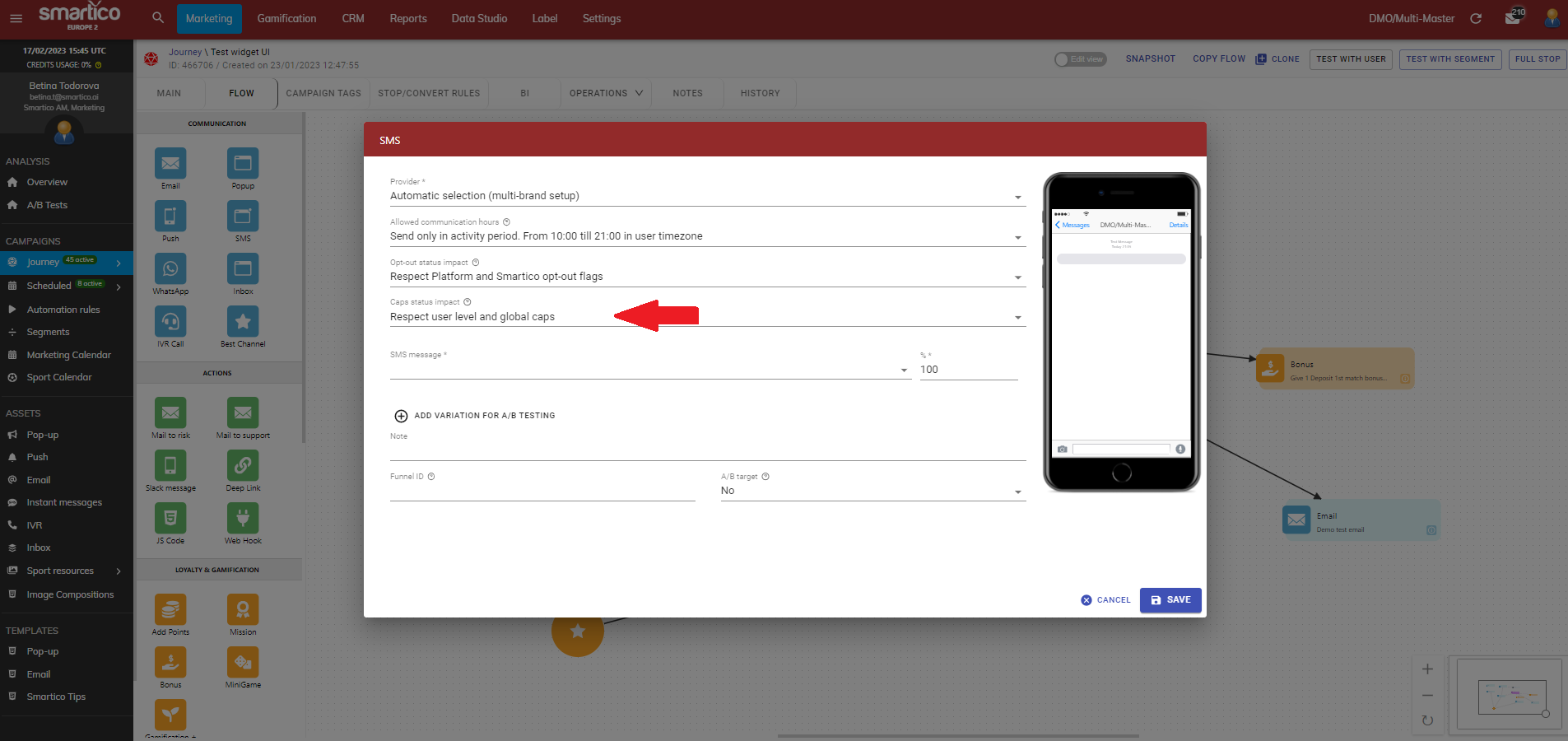Screen dimensions: 1568x741
Task: Click the Web Hook action icon
Action: point(243,519)
